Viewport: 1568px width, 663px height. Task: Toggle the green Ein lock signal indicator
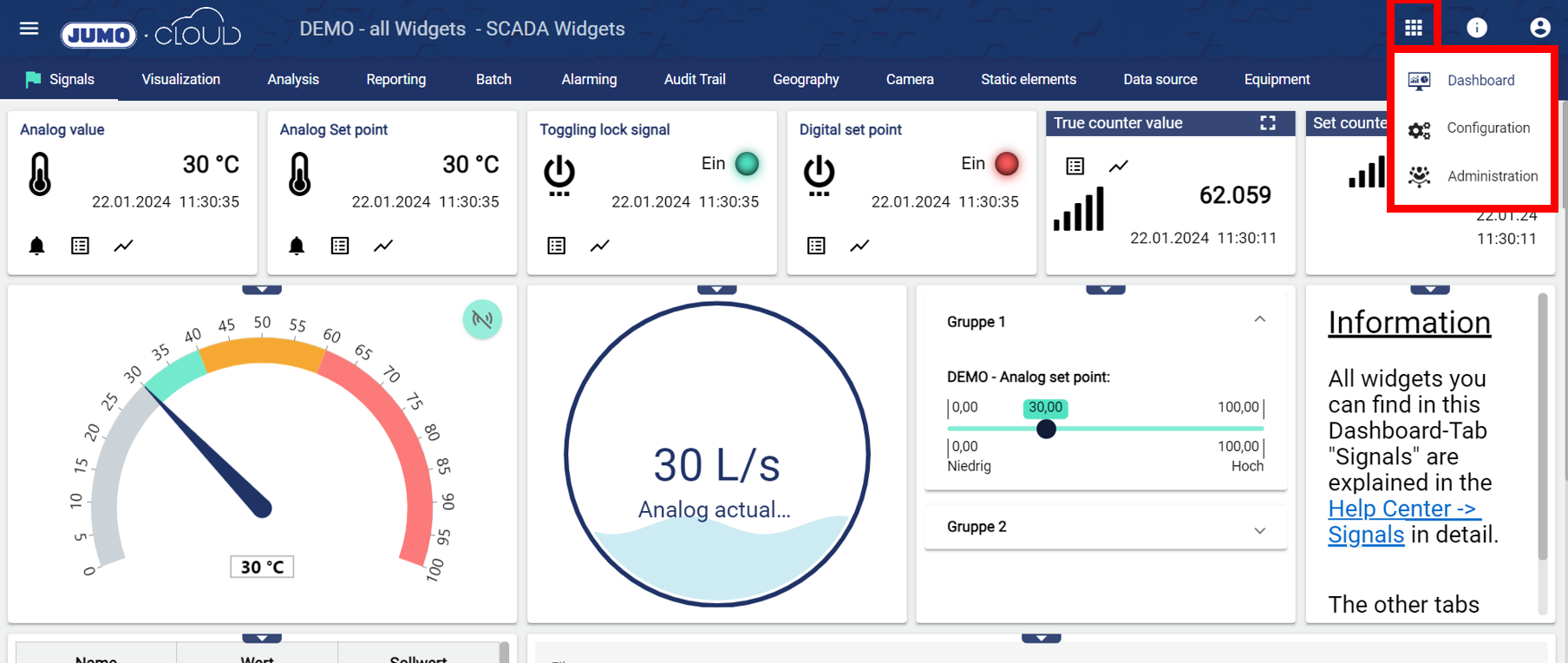tap(747, 164)
